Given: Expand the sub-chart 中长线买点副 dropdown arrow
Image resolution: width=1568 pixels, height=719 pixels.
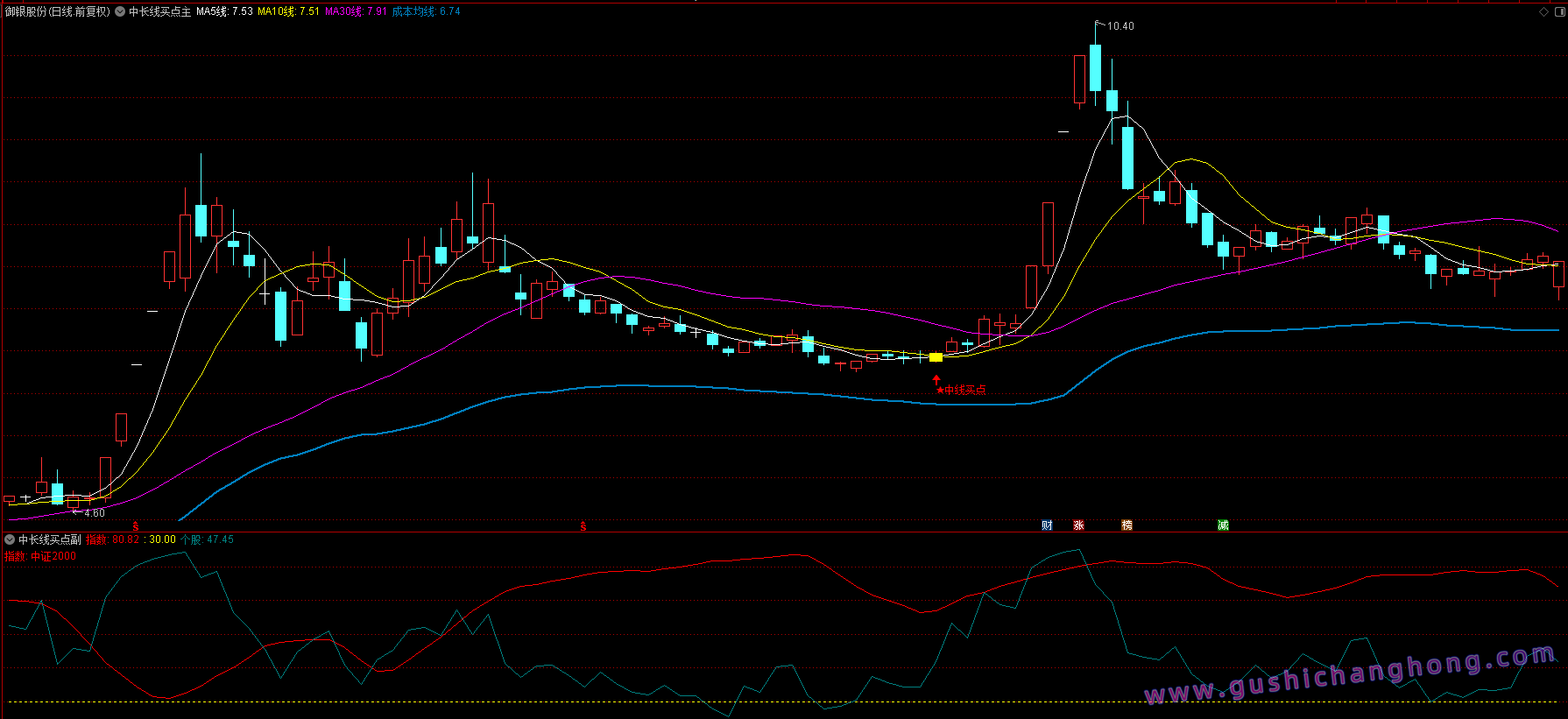Looking at the screenshot, I should point(10,539).
